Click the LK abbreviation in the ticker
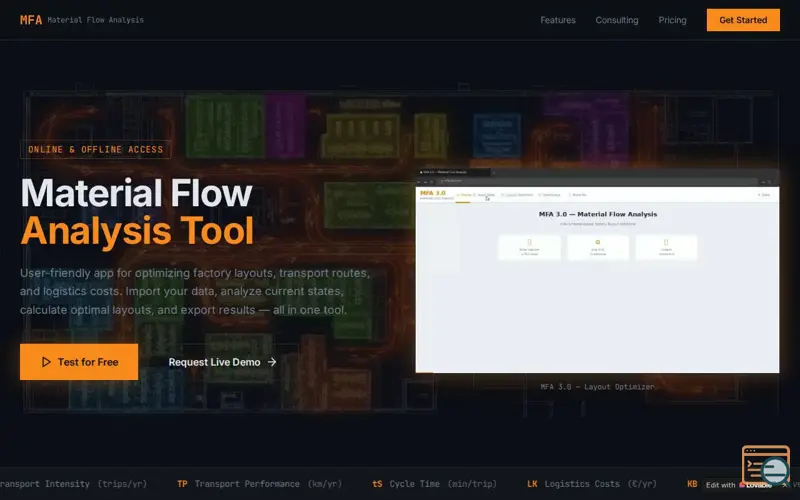Screen dimensions: 800x500 [x=532, y=484]
